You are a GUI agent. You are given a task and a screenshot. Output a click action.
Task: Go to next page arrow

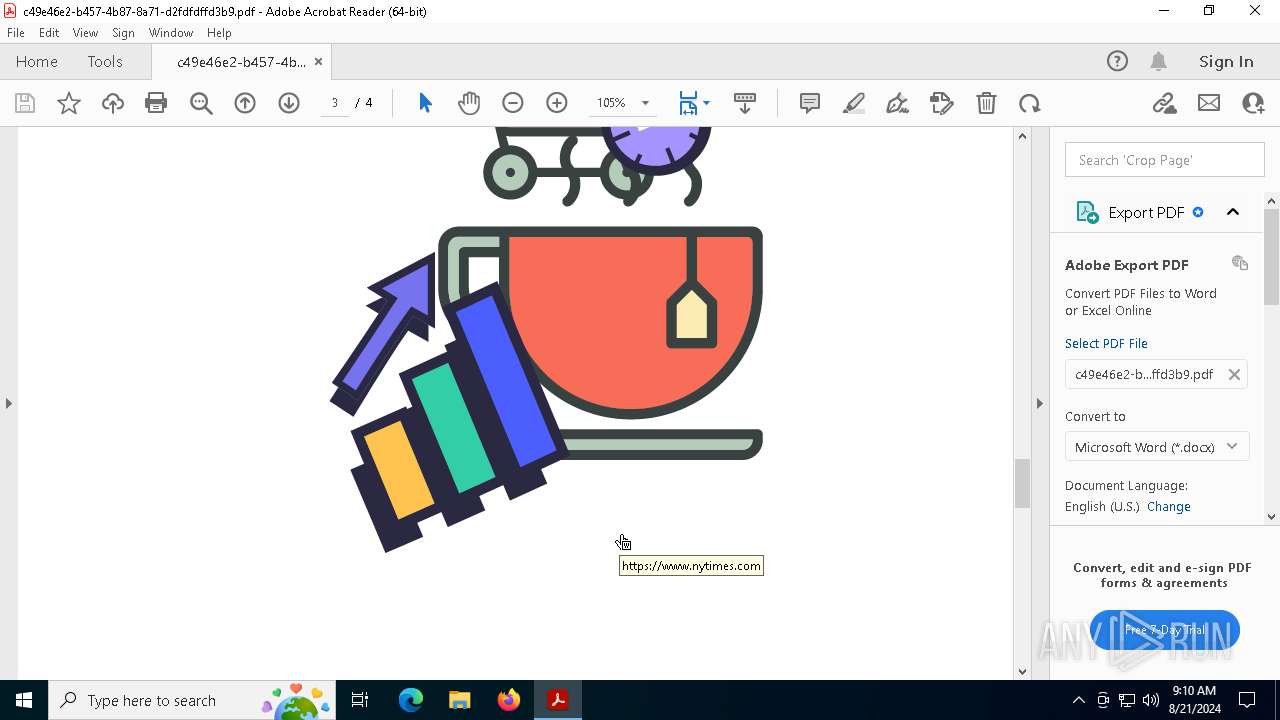[x=289, y=103]
